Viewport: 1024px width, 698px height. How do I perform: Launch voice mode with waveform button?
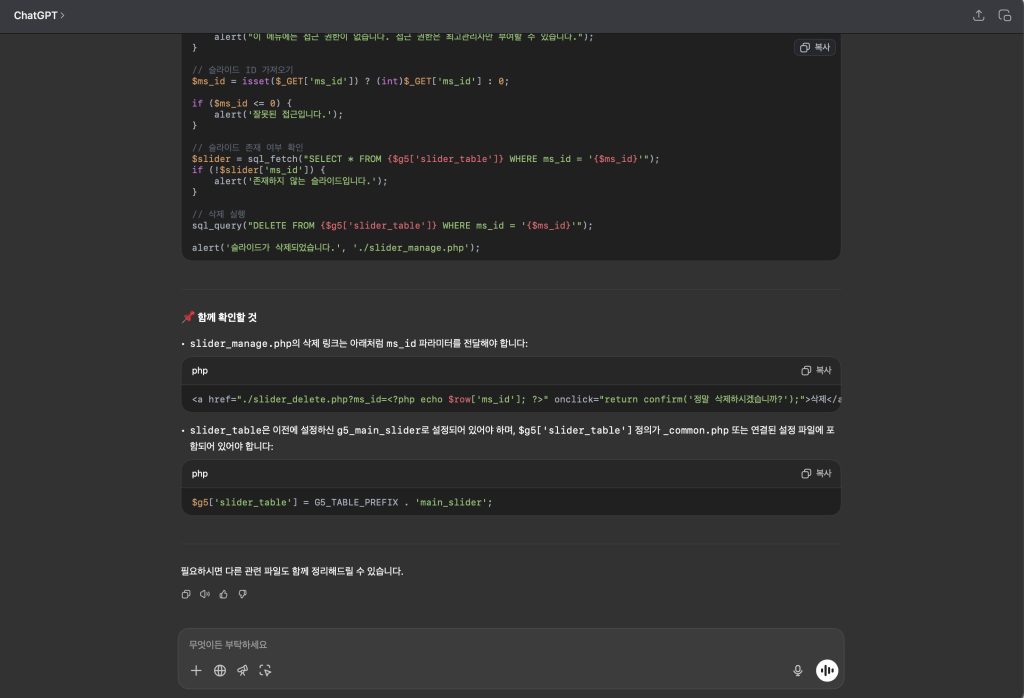[826, 671]
